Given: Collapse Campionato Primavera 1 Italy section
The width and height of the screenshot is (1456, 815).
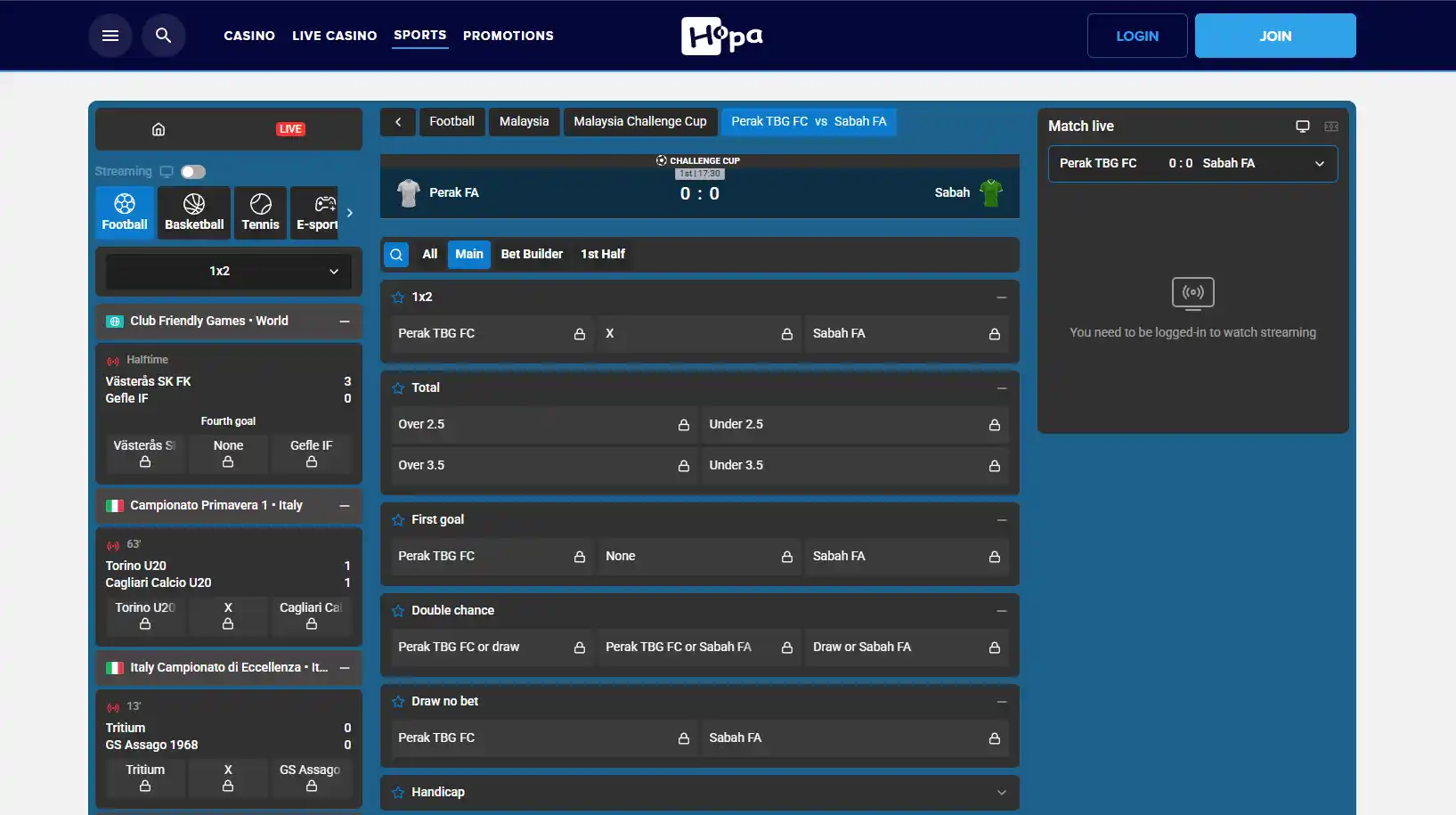Looking at the screenshot, I should [345, 506].
